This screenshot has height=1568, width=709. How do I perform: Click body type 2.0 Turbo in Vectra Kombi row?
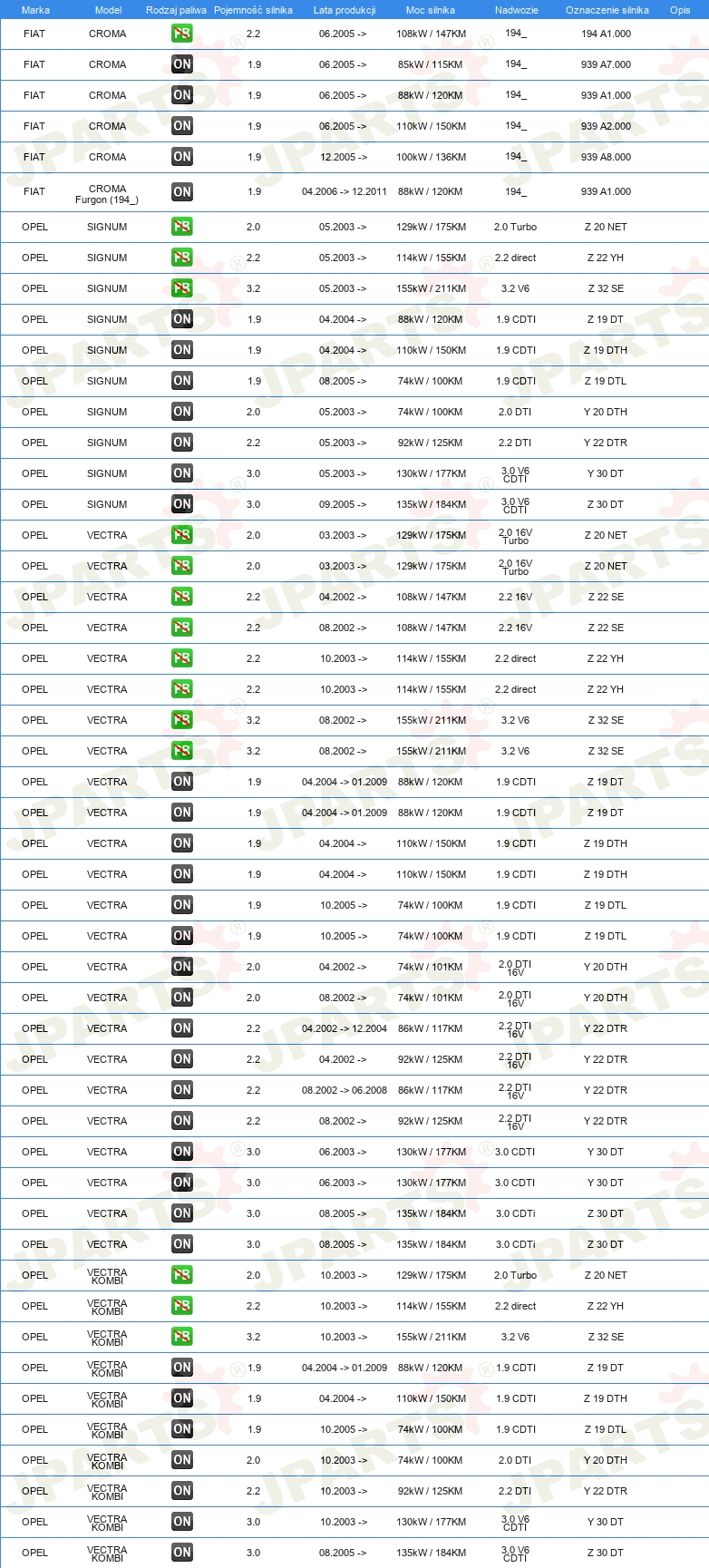[x=515, y=1275]
